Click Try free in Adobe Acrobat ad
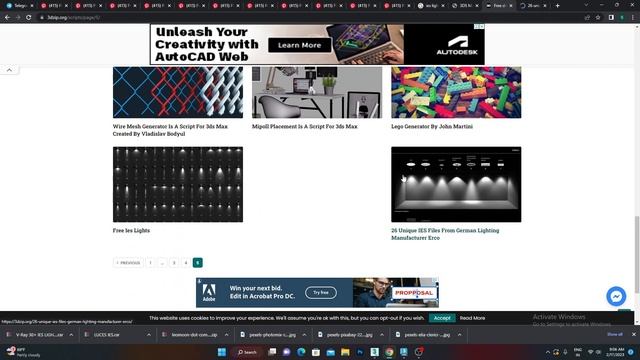 click(321, 293)
